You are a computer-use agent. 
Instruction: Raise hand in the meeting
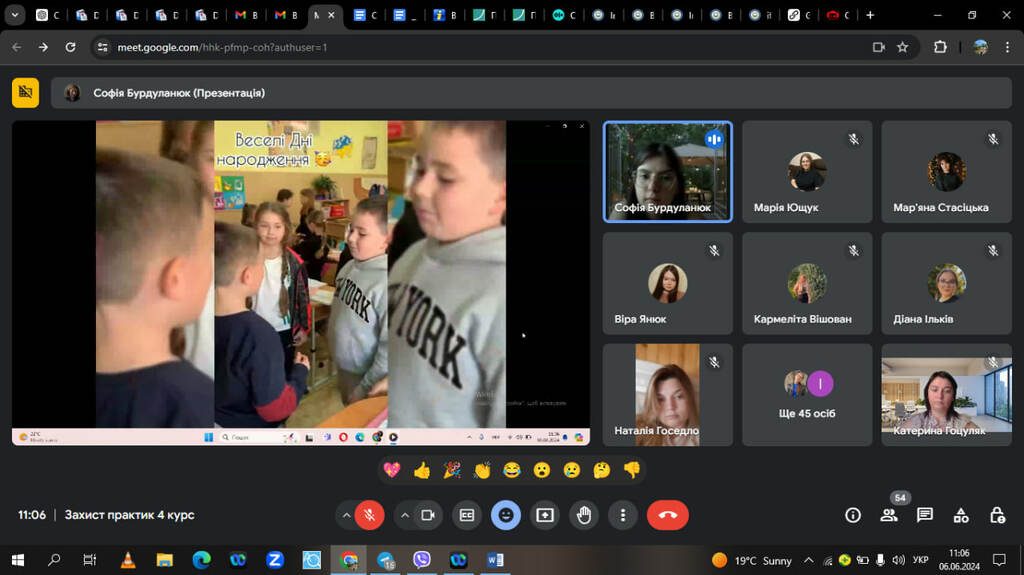[x=584, y=515]
